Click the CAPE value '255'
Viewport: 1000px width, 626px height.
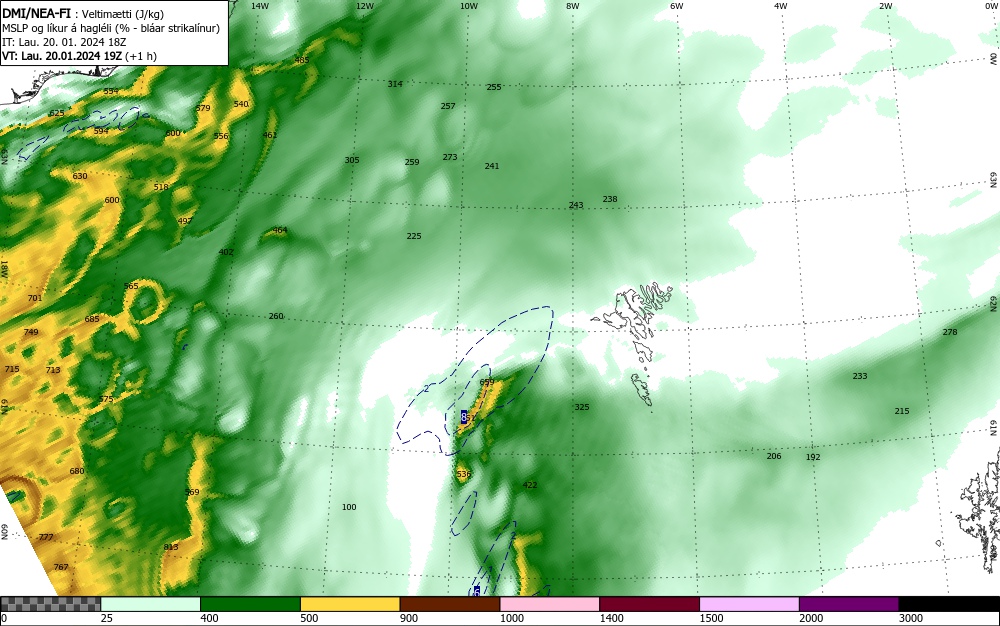pos(494,87)
